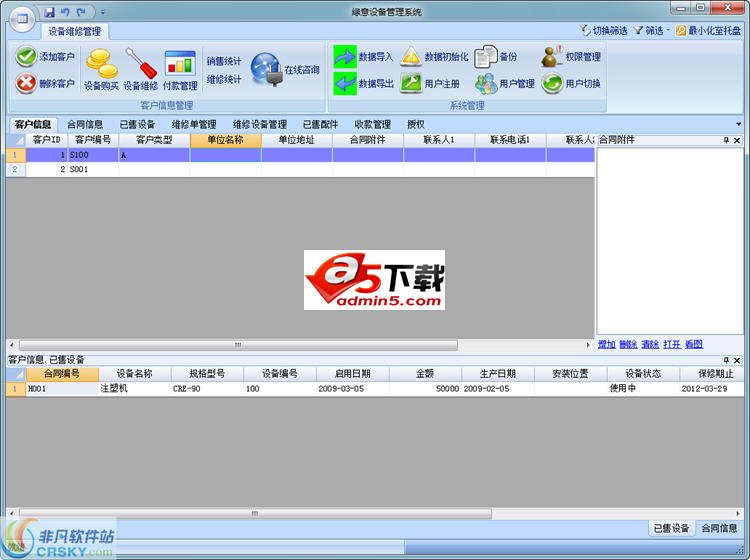Click customer grid scroll right arrow
Viewport: 750px width, 560px height.
coord(588,345)
